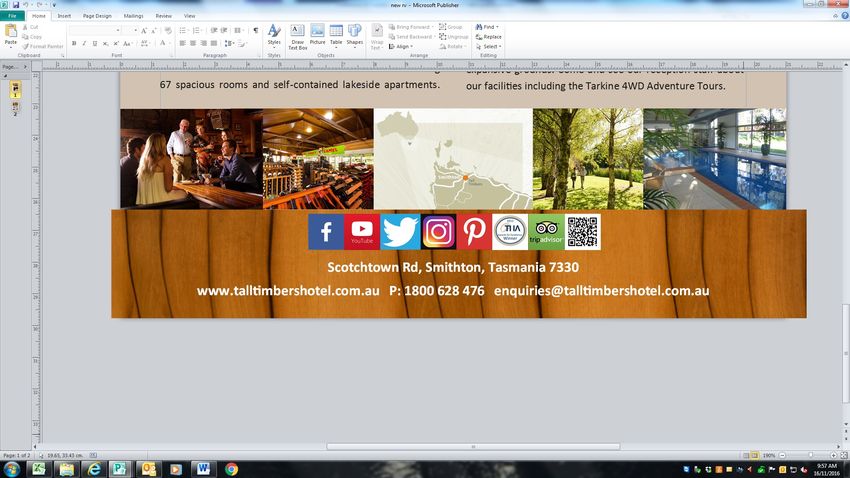The height and width of the screenshot is (478, 850).
Task: Justify text in Paragraph group
Action: coord(214,43)
